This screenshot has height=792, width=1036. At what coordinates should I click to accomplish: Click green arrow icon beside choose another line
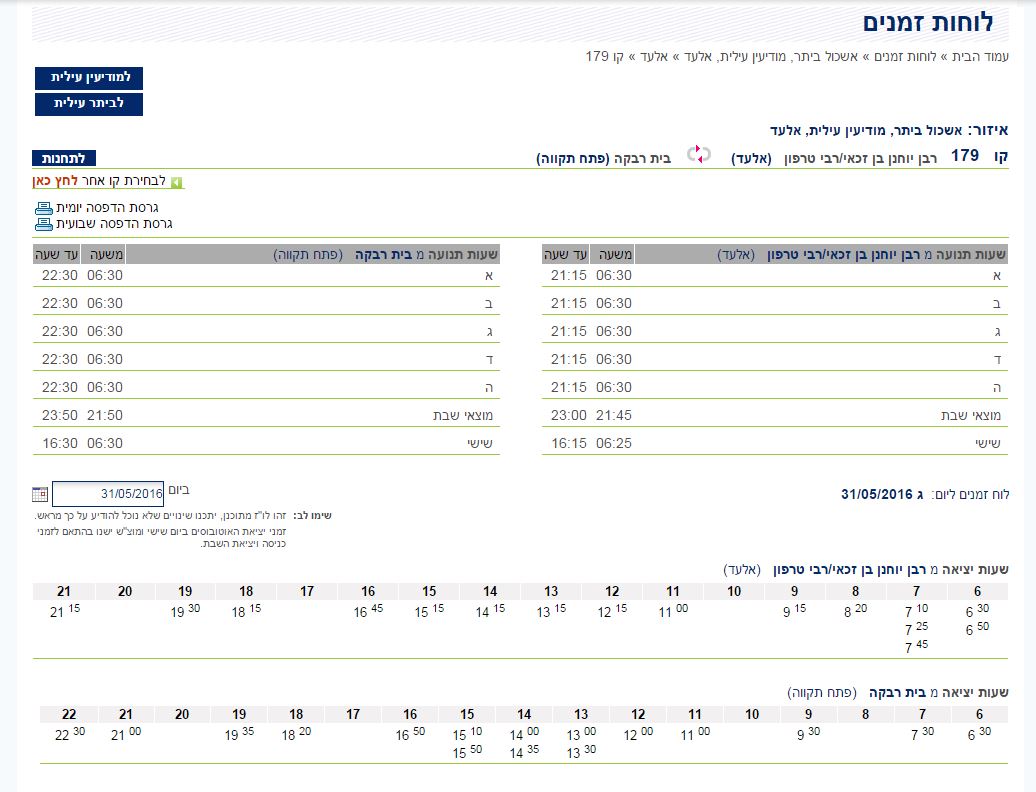(x=176, y=182)
